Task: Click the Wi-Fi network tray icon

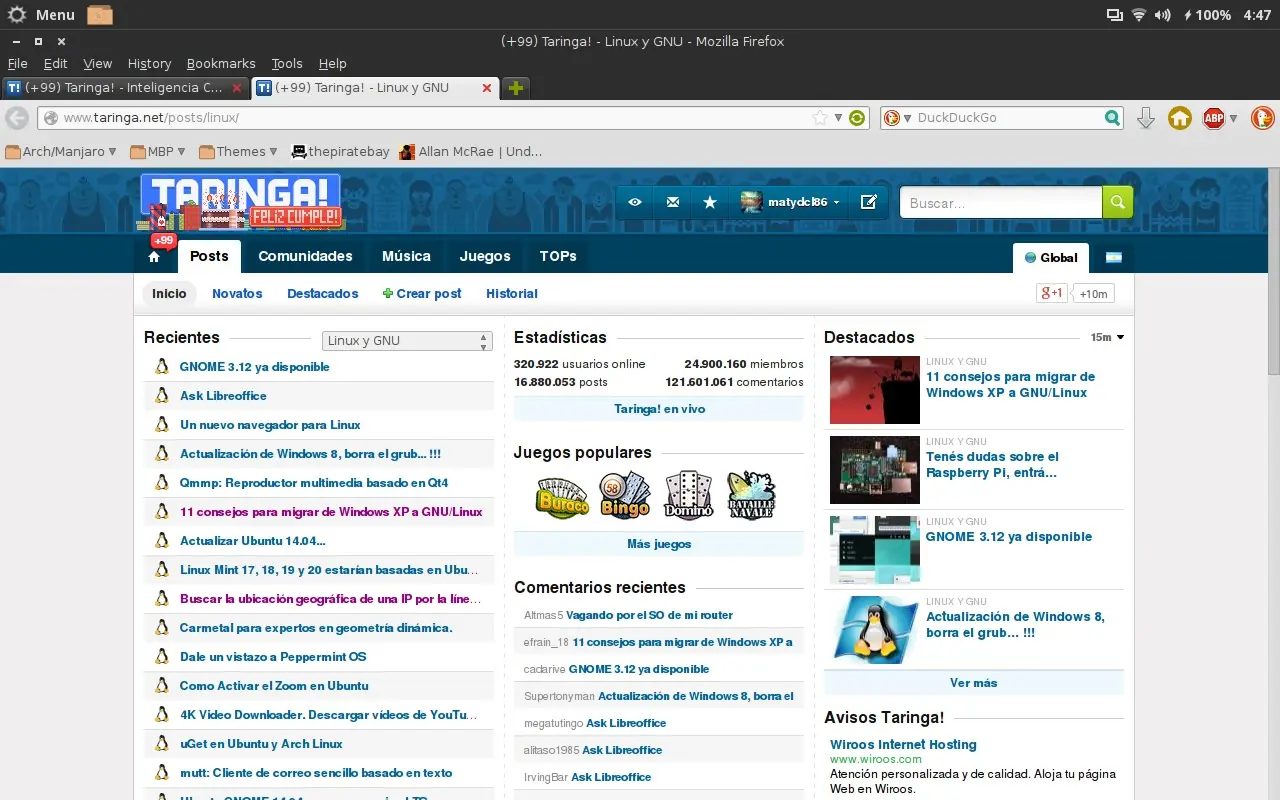Action: click(x=1139, y=15)
